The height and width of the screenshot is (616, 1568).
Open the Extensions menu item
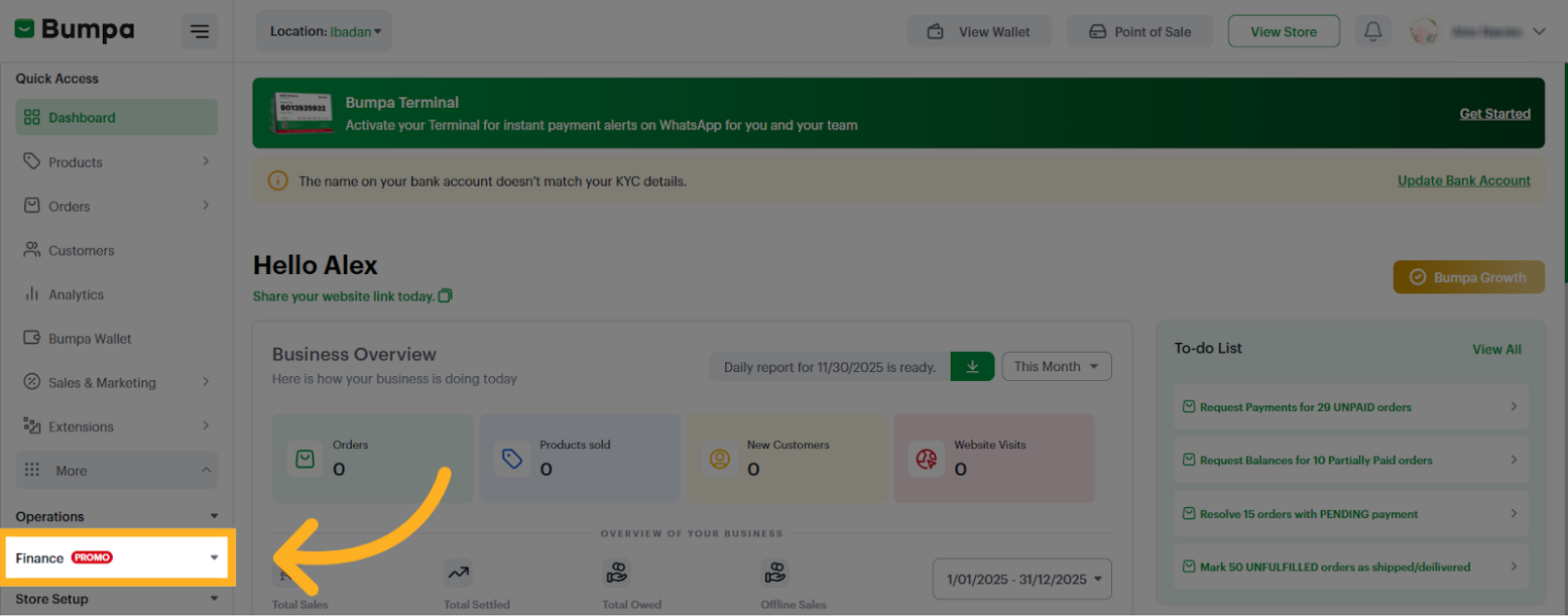(x=117, y=427)
